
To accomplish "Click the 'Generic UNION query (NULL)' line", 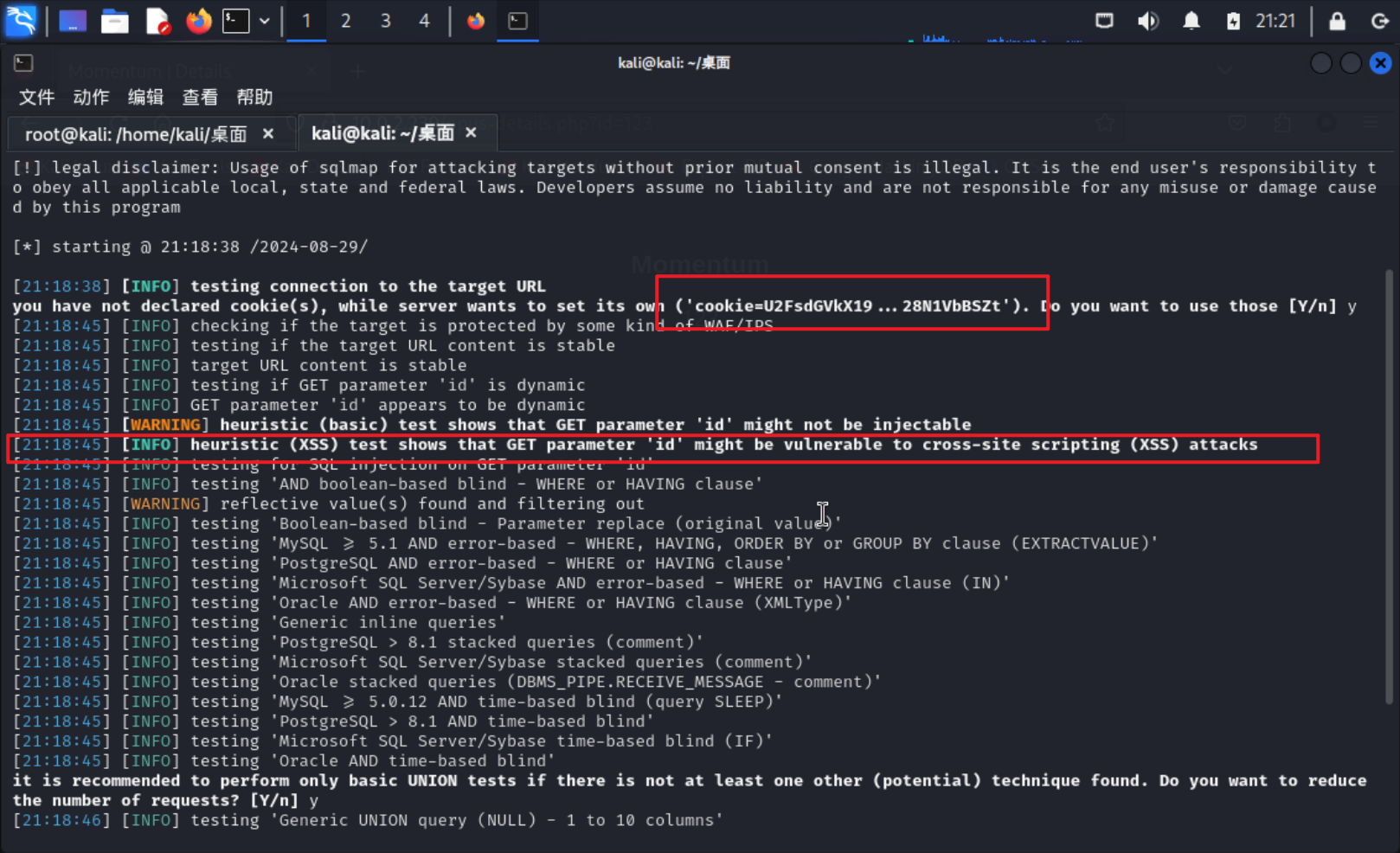I will pyautogui.click(x=368, y=820).
